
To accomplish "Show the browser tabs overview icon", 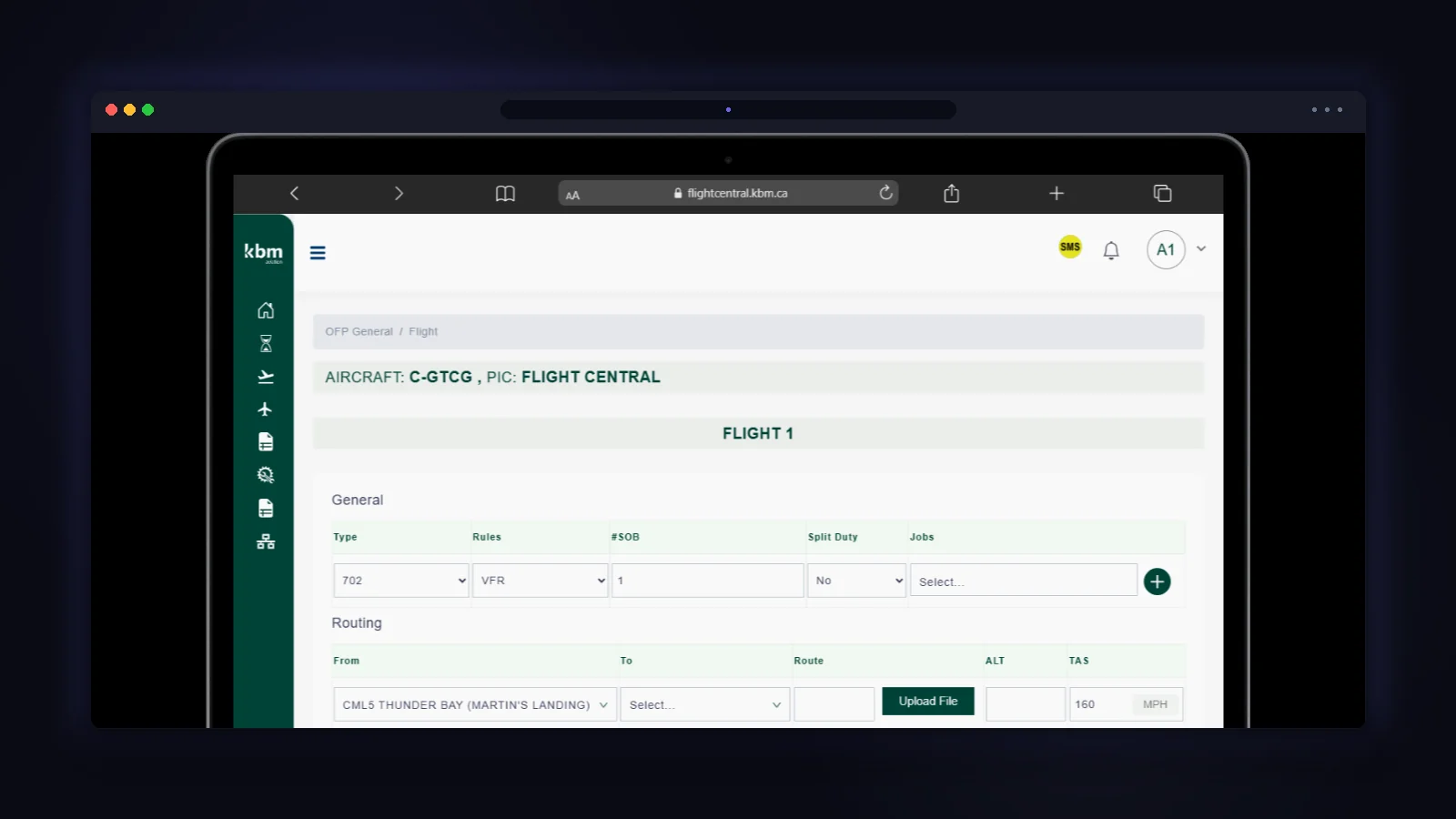I will coord(1162,193).
